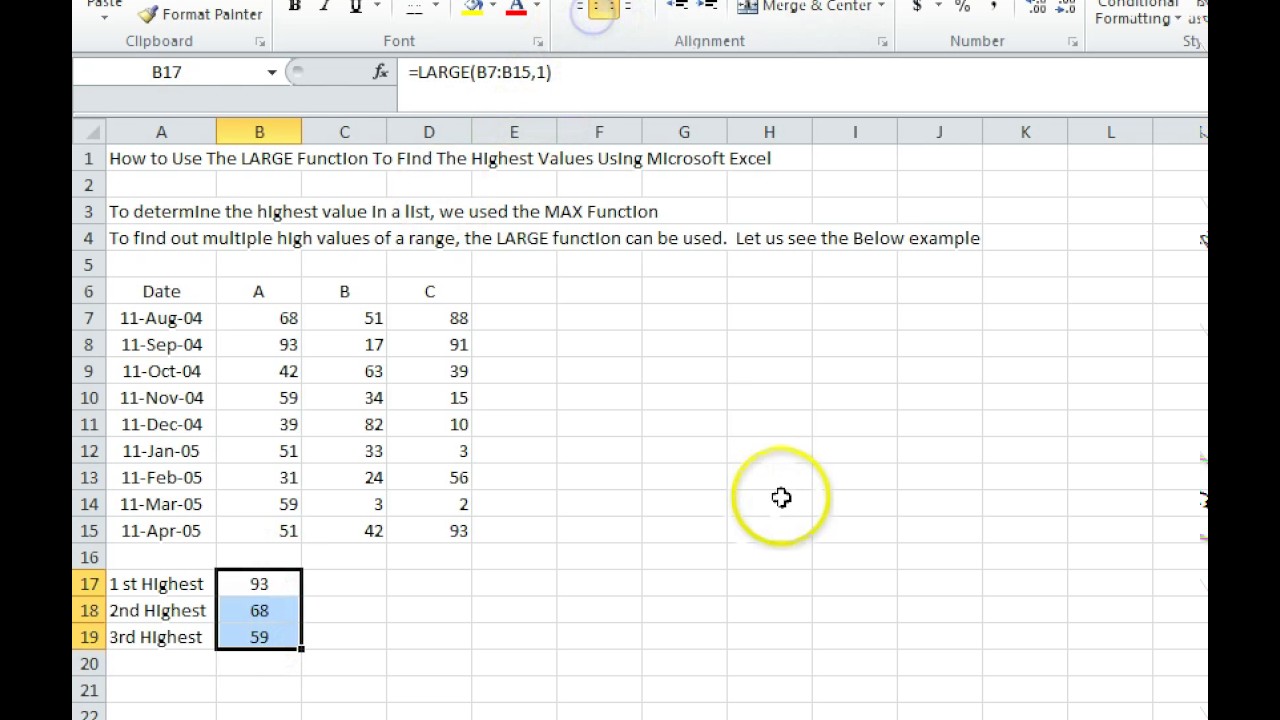Select column A header

(161, 132)
